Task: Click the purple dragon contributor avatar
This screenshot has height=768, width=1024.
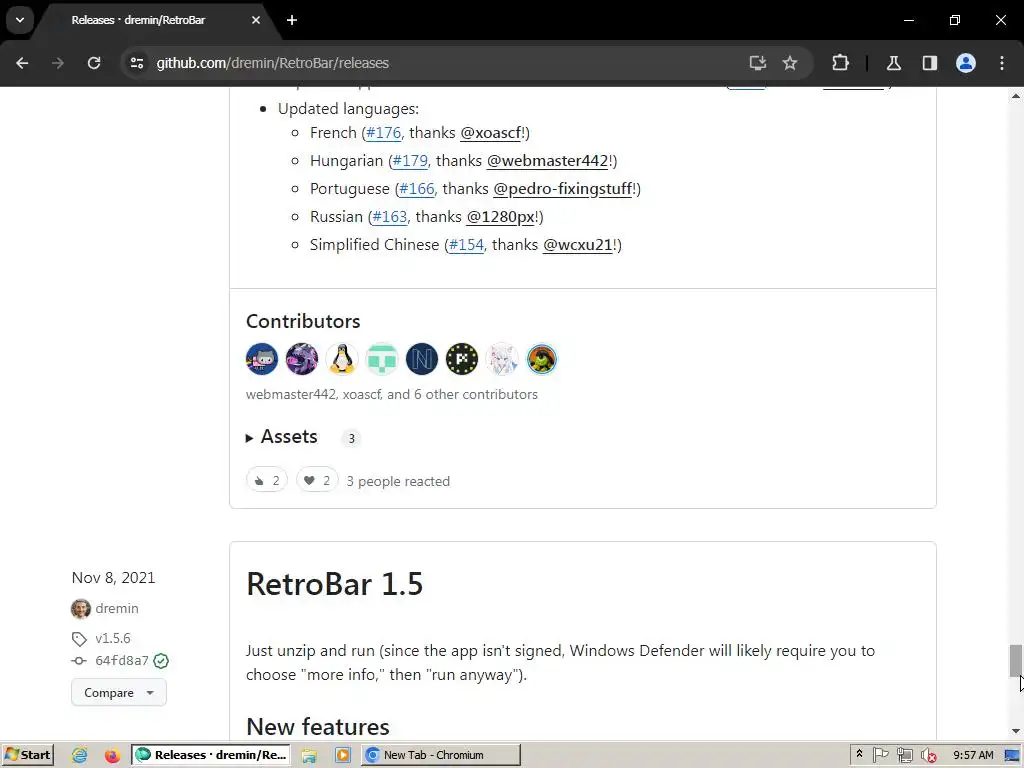Action: [x=302, y=359]
